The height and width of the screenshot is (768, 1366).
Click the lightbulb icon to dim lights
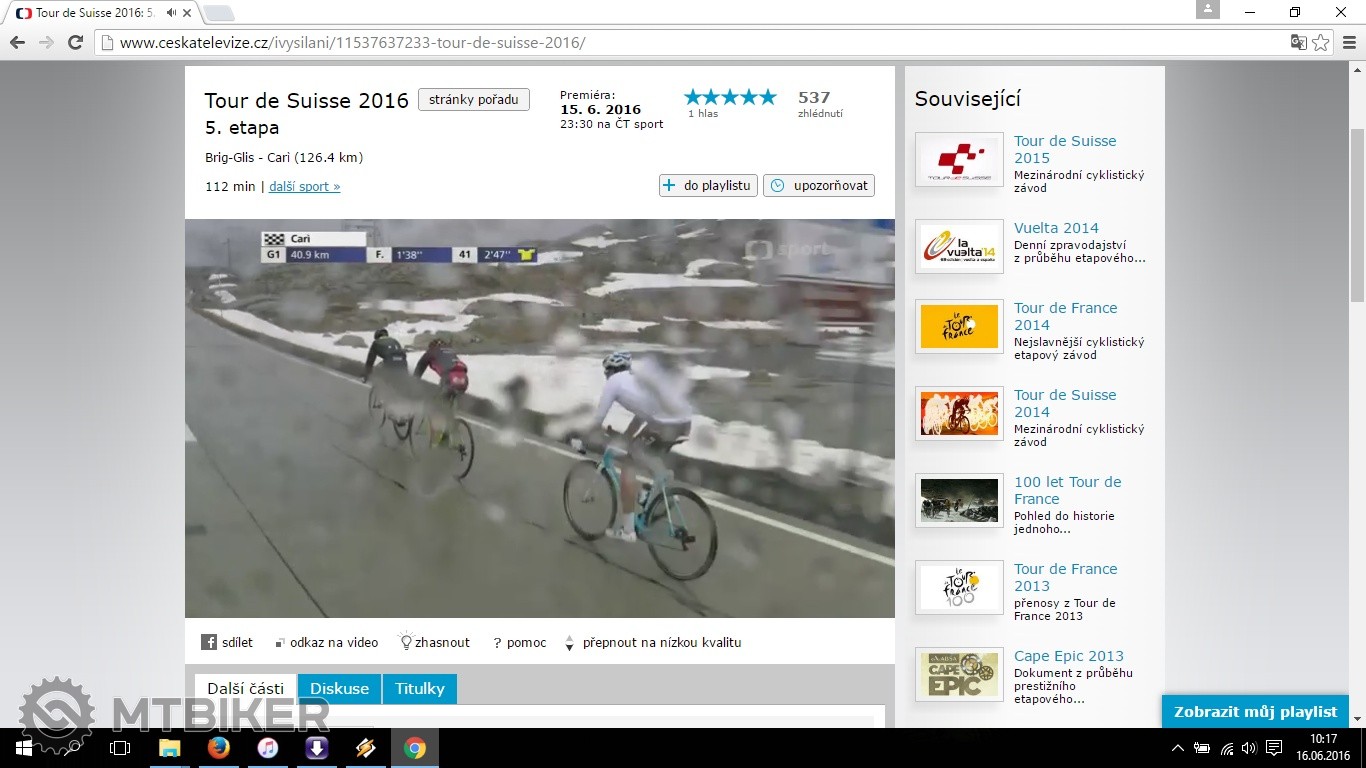tap(406, 643)
